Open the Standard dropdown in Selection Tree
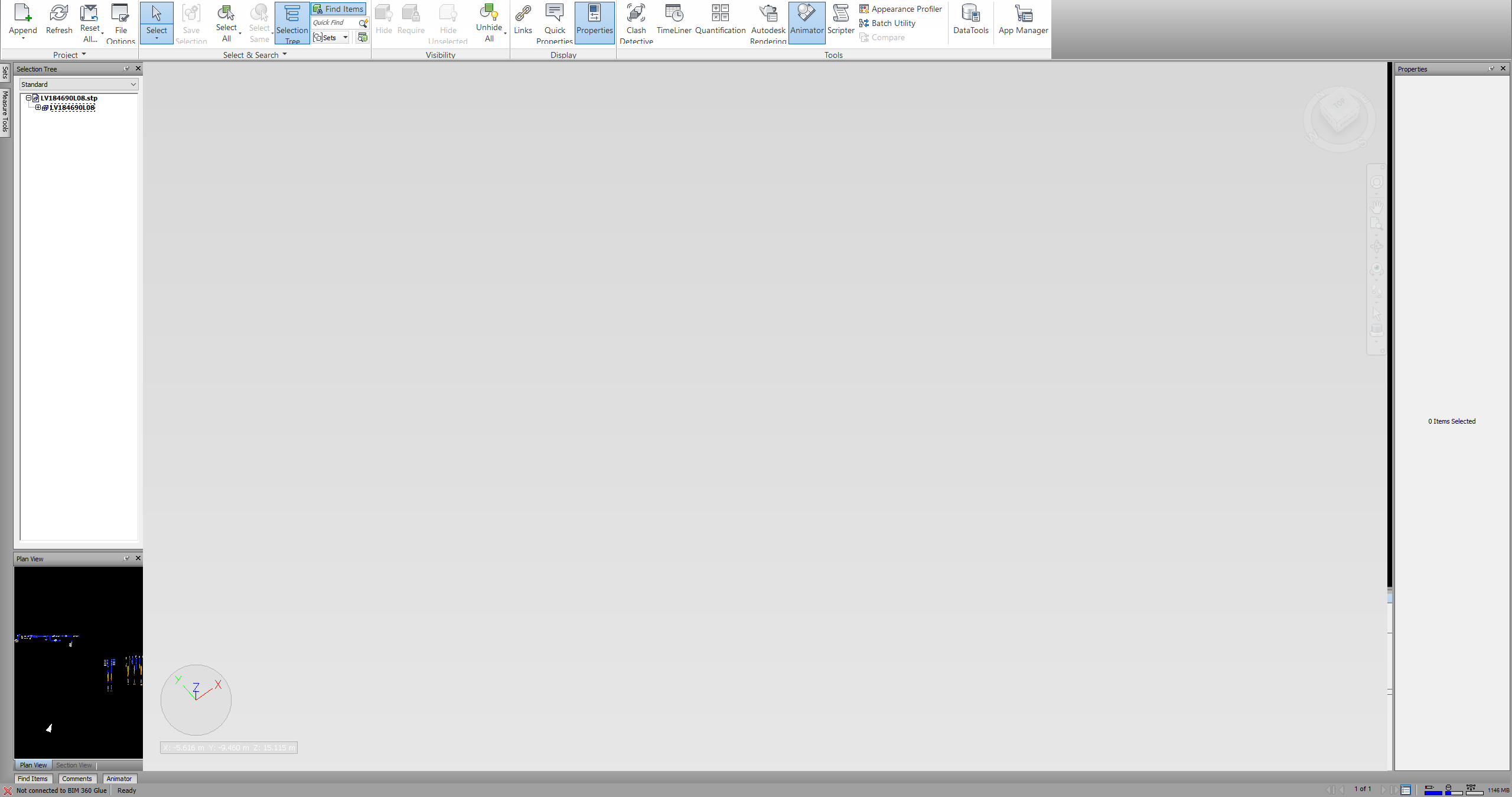The width and height of the screenshot is (1512, 797). pos(133,84)
